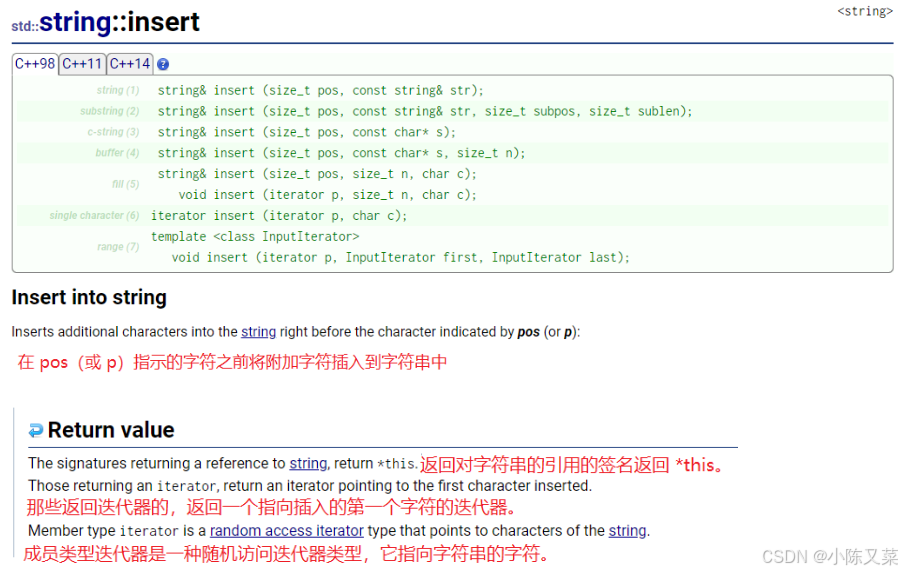Click the Insert into string heading
The width and height of the screenshot is (902, 572).
tap(89, 298)
